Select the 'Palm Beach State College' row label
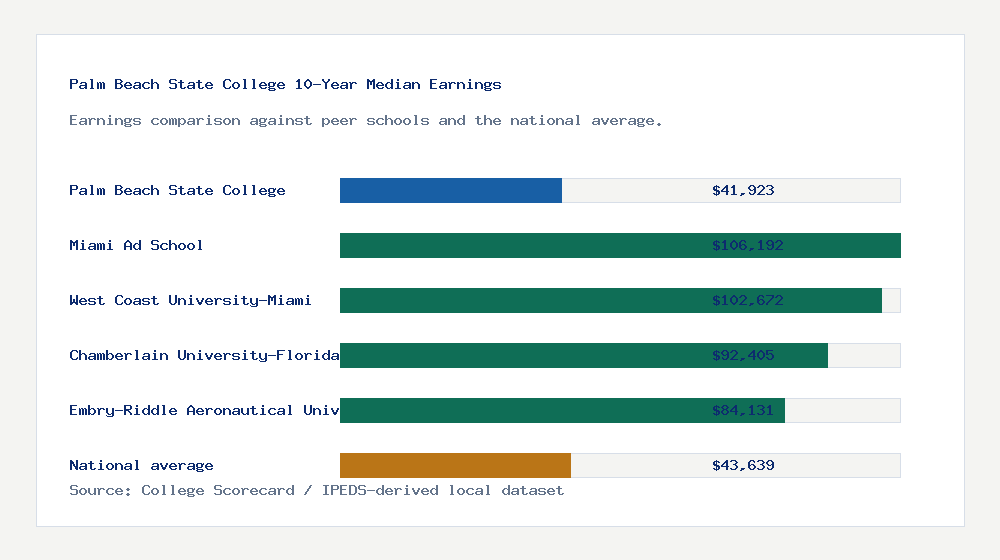 [x=177, y=190]
